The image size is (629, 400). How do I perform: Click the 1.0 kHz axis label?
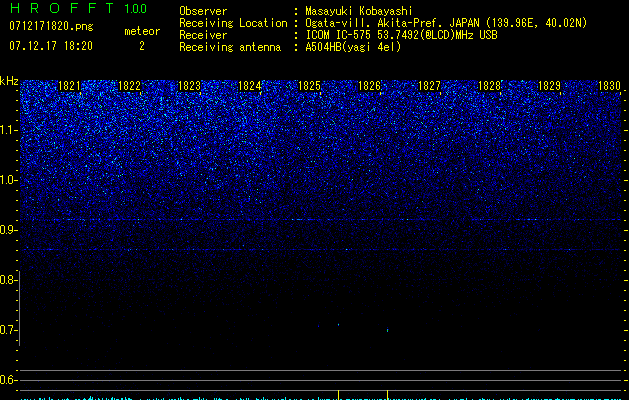tap(7, 180)
